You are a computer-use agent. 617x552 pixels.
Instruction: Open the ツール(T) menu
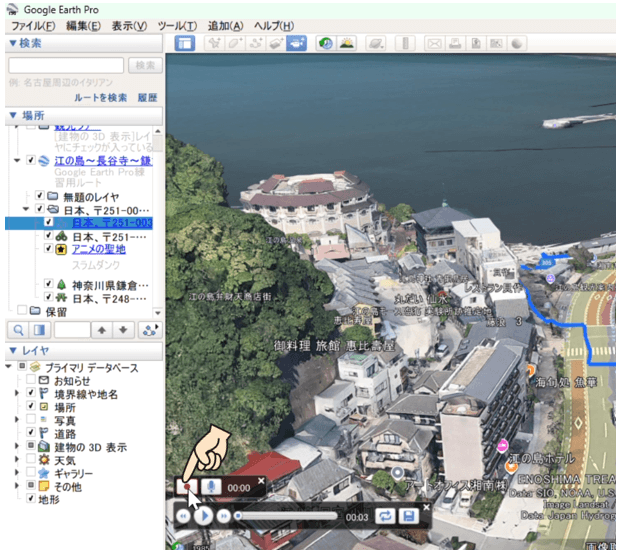[x=177, y=25]
